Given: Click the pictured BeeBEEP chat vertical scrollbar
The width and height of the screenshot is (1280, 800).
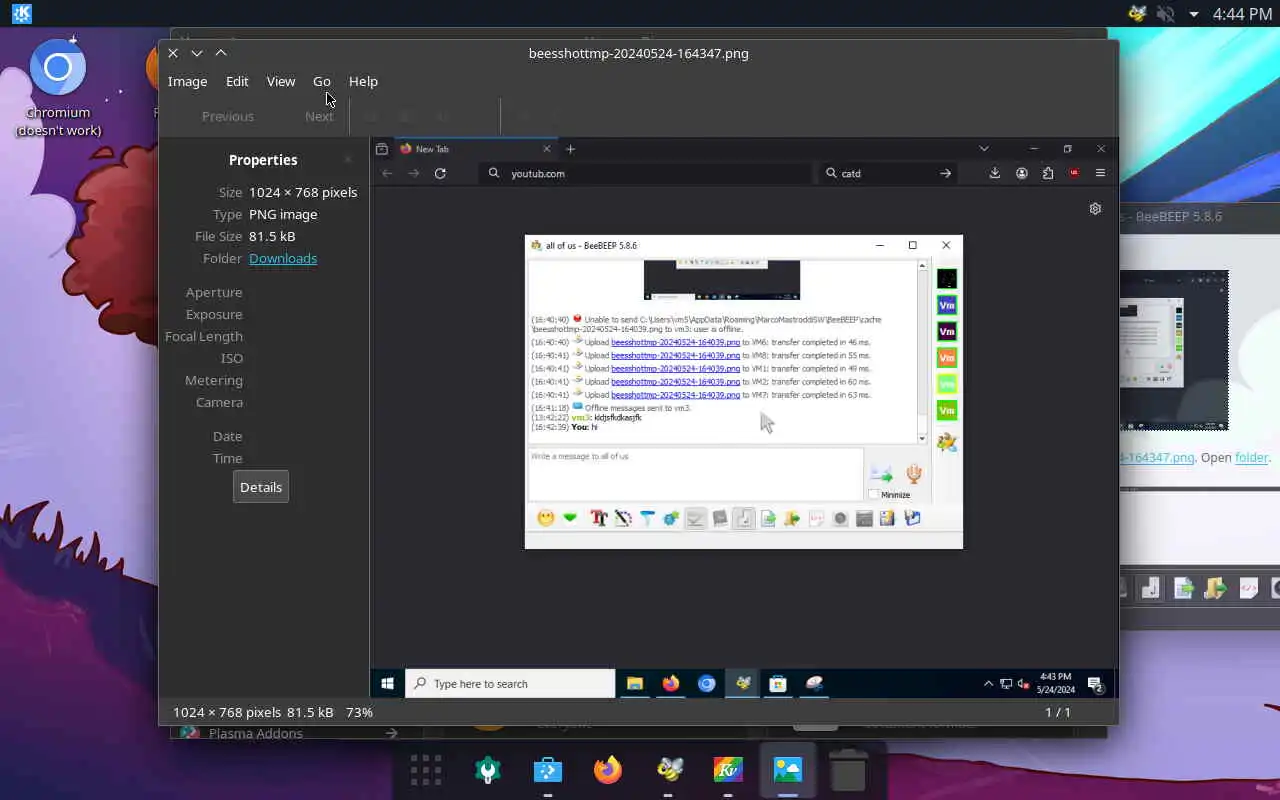Looking at the screenshot, I should (922, 351).
